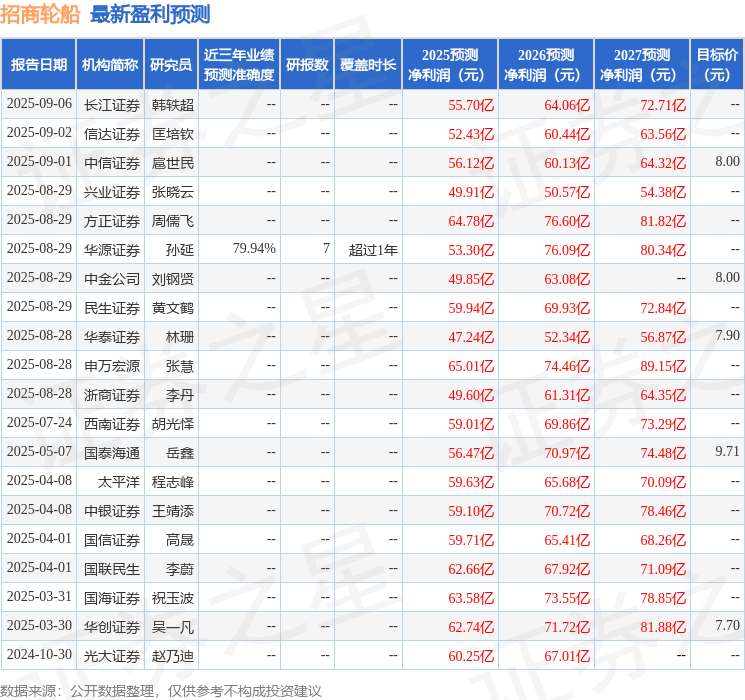Click analyst name 扈世民
Viewport: 745px width, 700px height.
tap(172, 163)
